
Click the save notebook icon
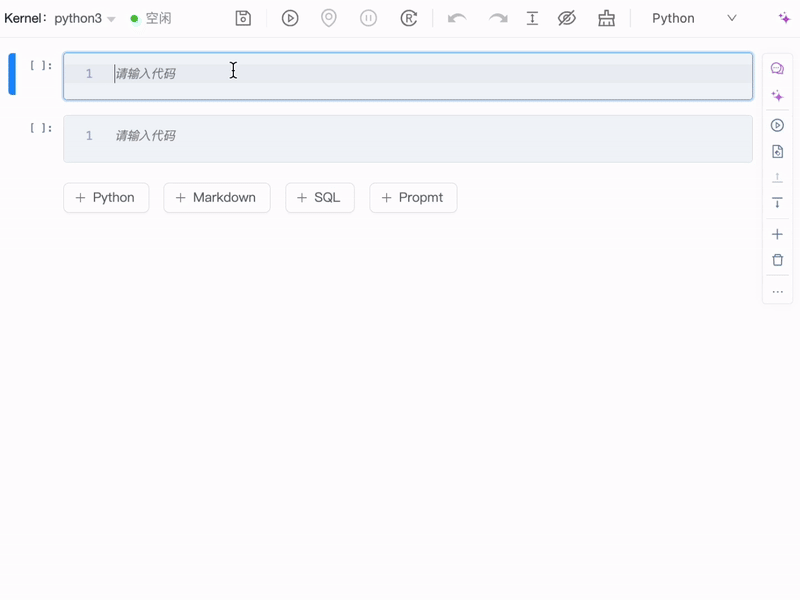click(x=243, y=18)
